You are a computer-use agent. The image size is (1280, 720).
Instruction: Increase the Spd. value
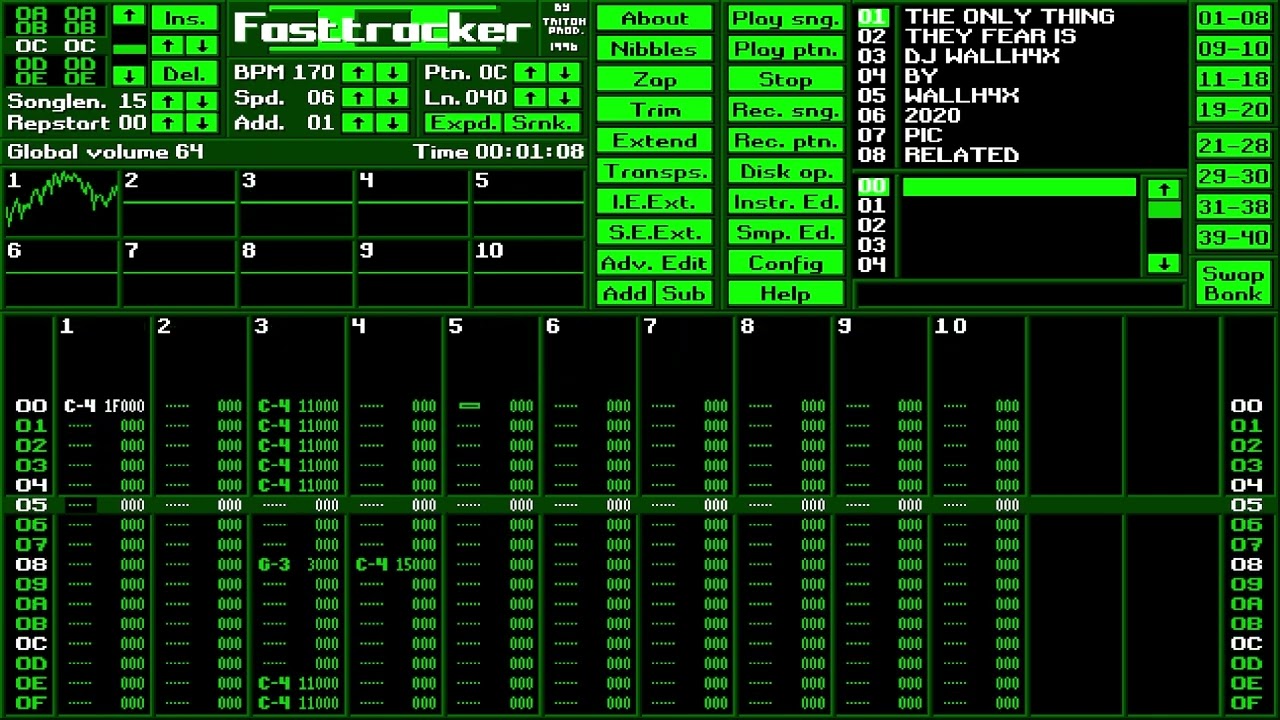click(358, 98)
